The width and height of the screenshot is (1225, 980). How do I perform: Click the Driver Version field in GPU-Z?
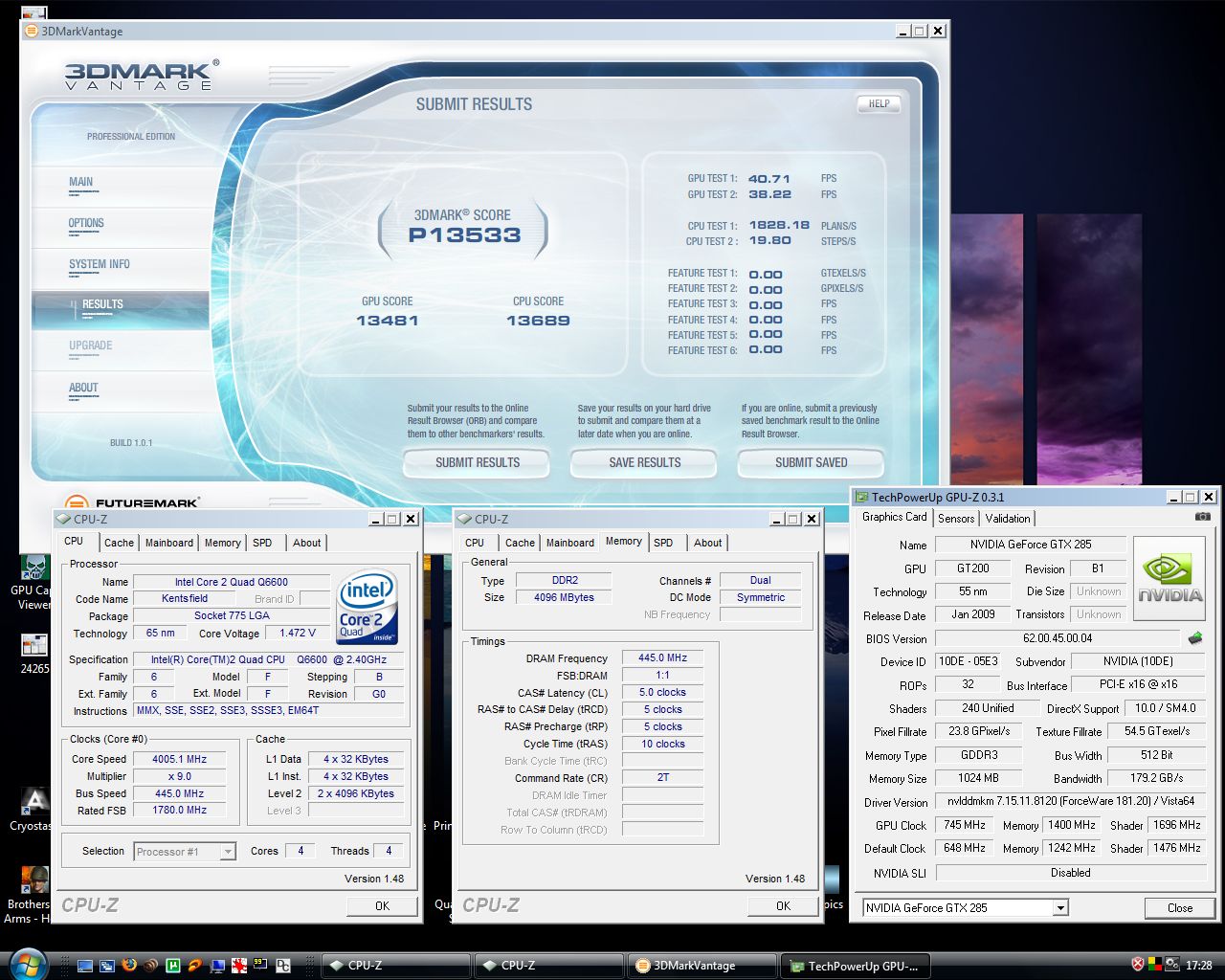(x=1069, y=801)
